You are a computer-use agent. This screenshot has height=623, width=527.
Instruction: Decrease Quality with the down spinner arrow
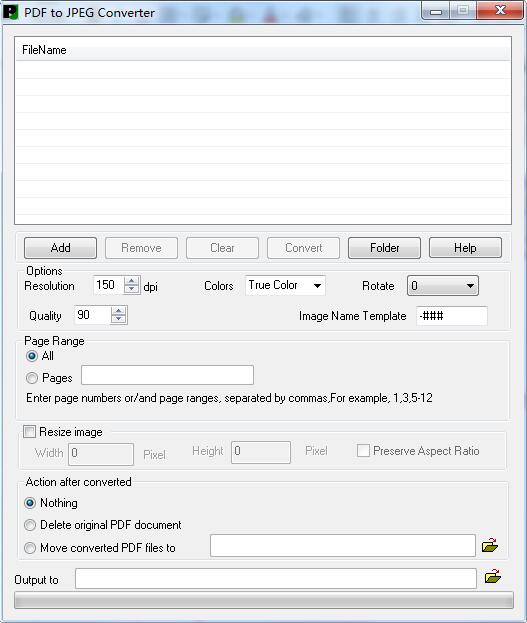coord(118,319)
